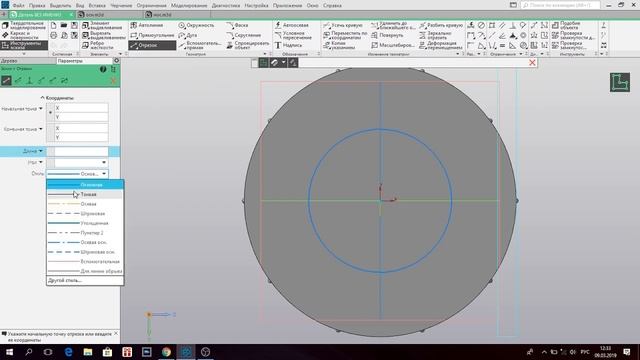Image resolution: width=640 pixels, height=360 pixels.
Task: Click the command search field
Action: [x=560, y=5]
